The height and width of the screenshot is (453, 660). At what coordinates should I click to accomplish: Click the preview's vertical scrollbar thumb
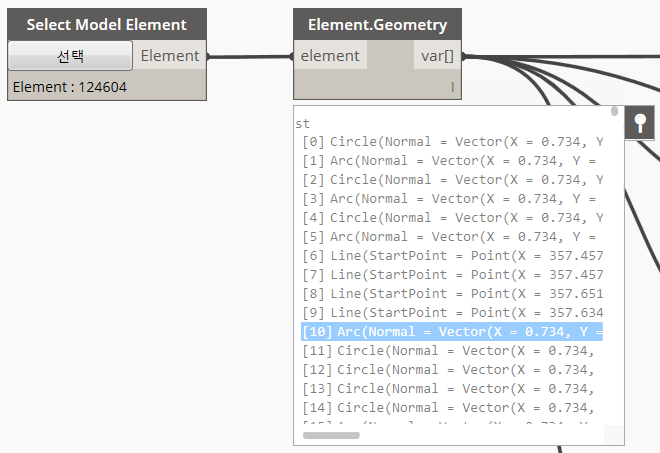614,112
